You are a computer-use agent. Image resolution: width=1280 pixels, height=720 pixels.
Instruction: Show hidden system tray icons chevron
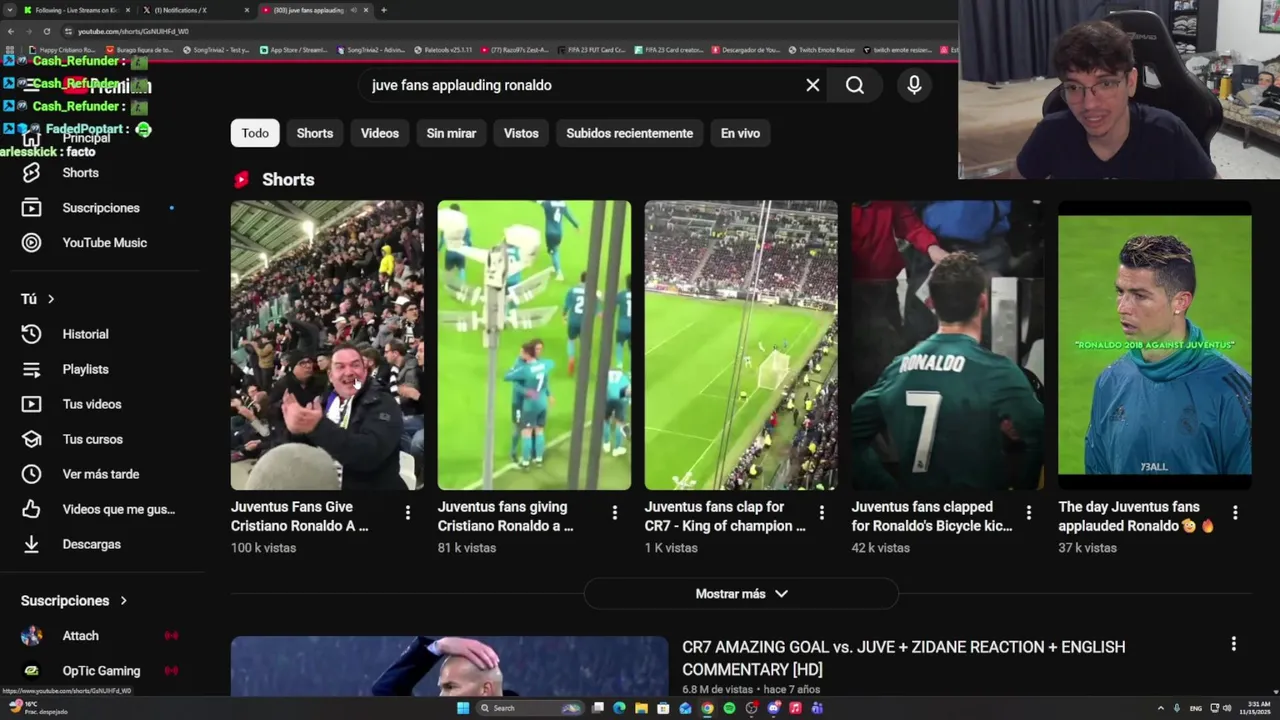[x=1161, y=708]
